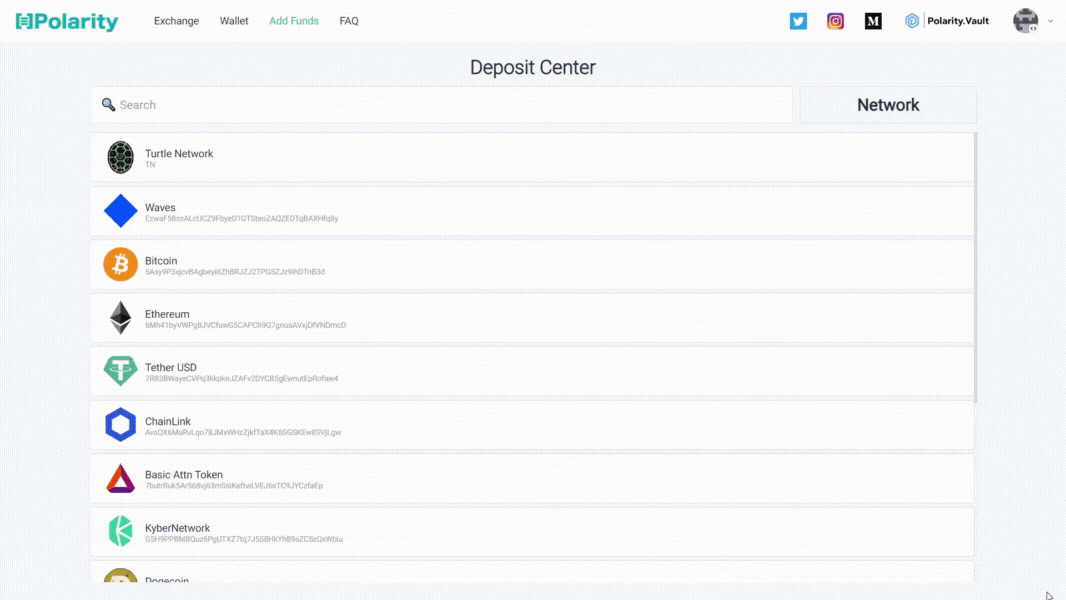1066x600 pixels.
Task: Click the Bitcoin asset ID string
Action: pyautogui.click(x=235, y=272)
